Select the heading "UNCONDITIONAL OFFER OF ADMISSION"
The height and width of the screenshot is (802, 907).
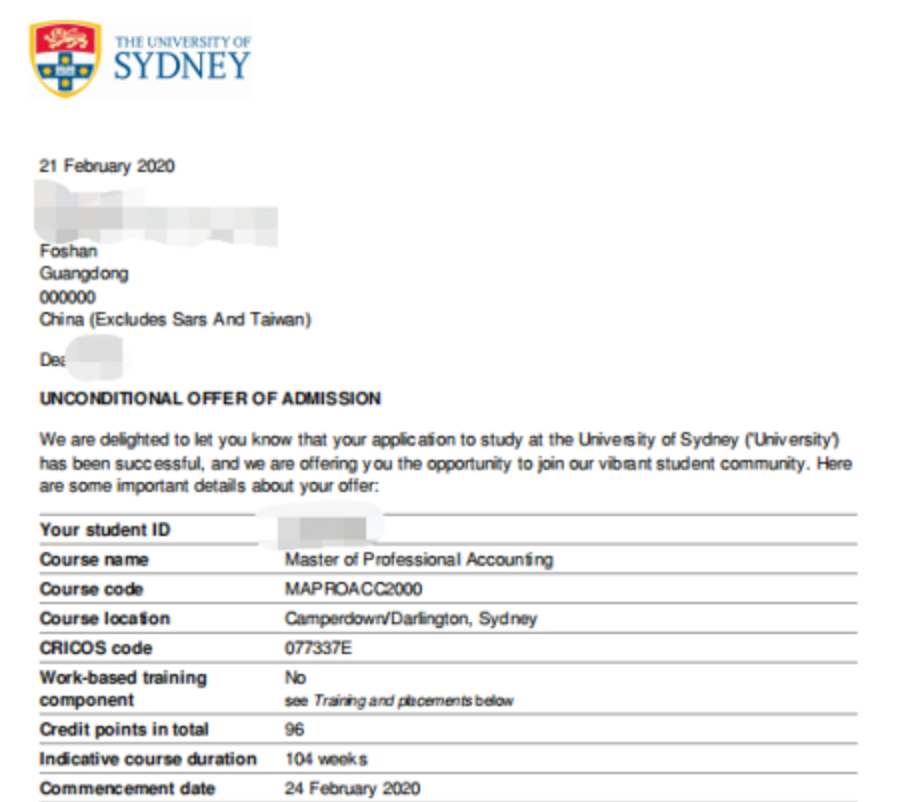pyautogui.click(x=211, y=399)
